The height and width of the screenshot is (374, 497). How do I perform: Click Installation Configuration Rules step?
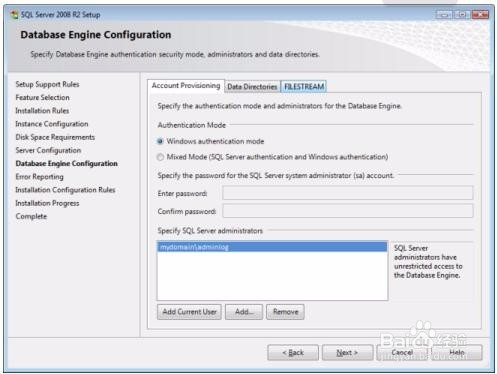coord(65,190)
